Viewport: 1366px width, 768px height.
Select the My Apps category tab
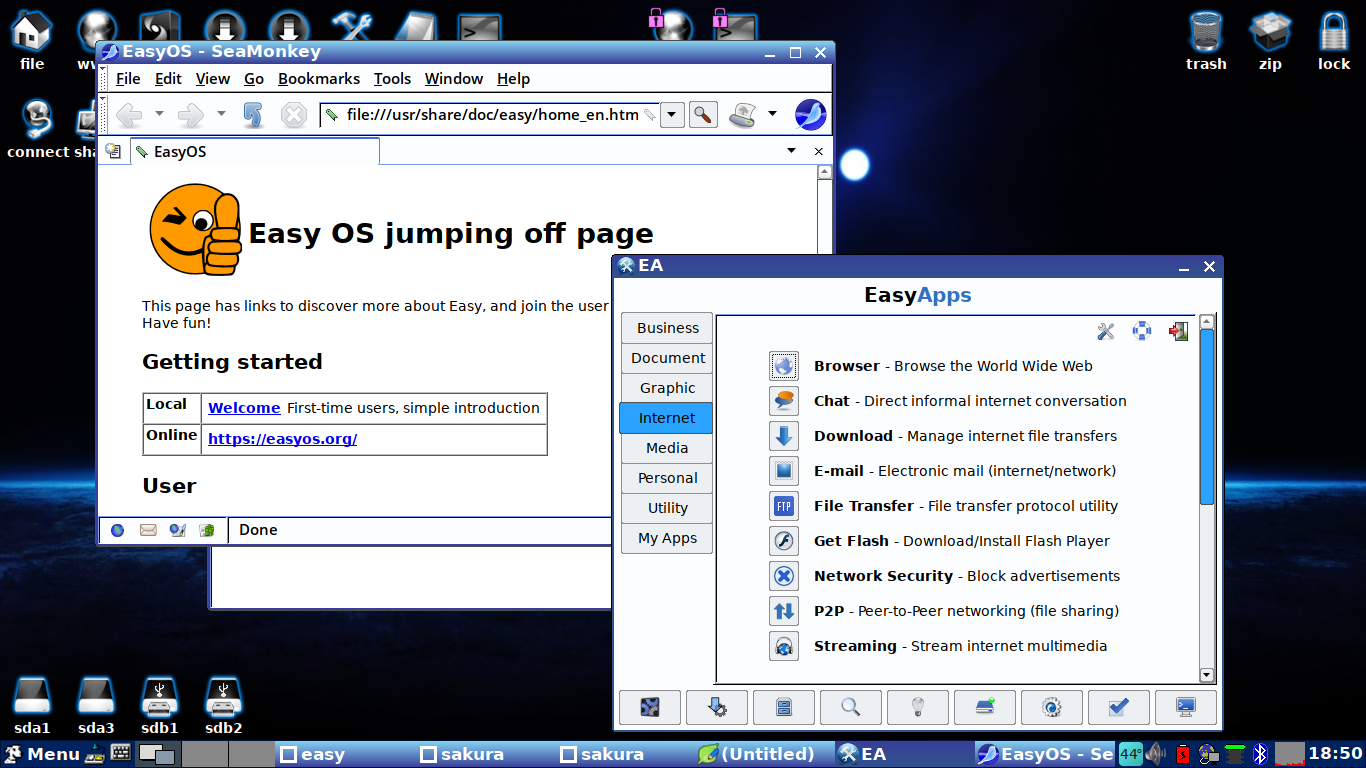667,538
